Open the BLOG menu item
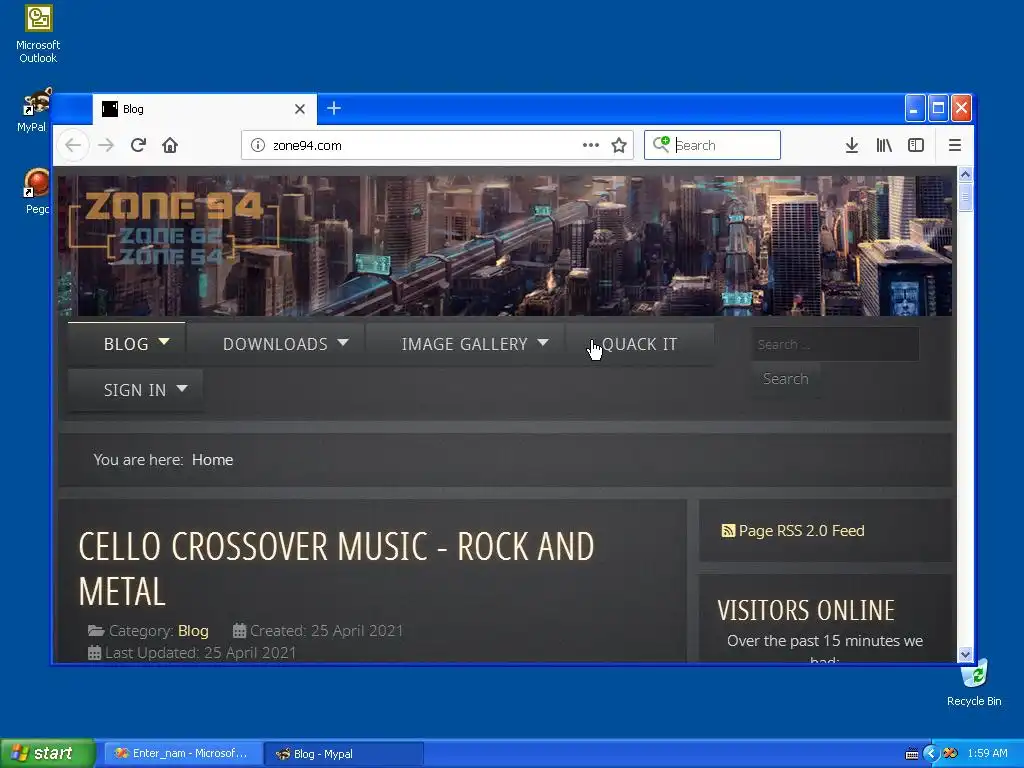The height and width of the screenshot is (768, 1024). [127, 344]
